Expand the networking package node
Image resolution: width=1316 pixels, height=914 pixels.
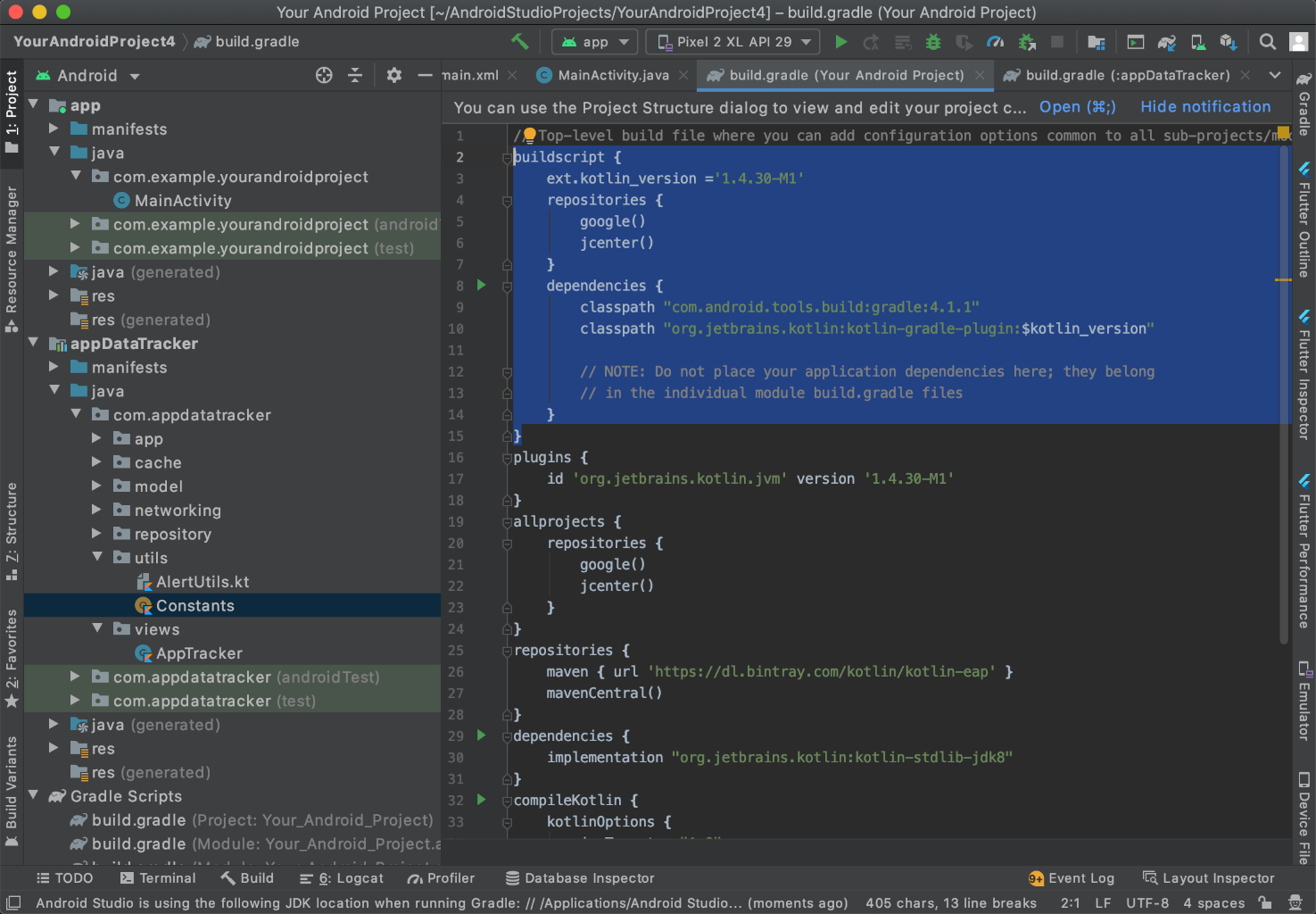97,509
